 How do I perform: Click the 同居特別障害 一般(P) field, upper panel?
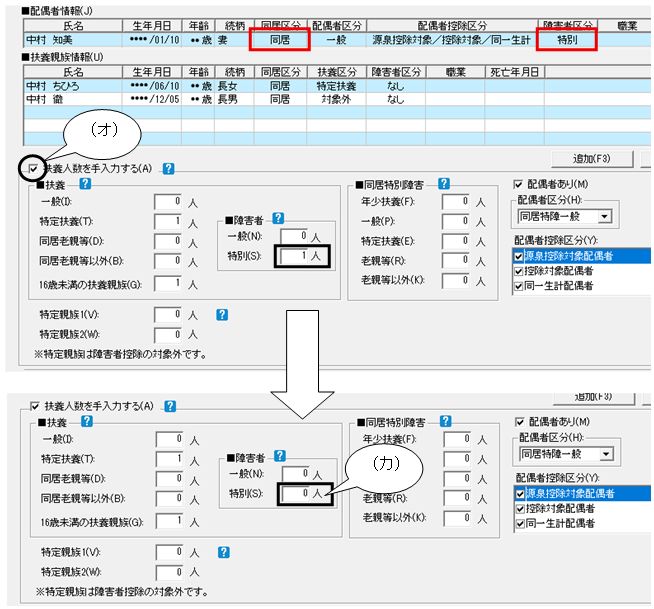pos(456,221)
